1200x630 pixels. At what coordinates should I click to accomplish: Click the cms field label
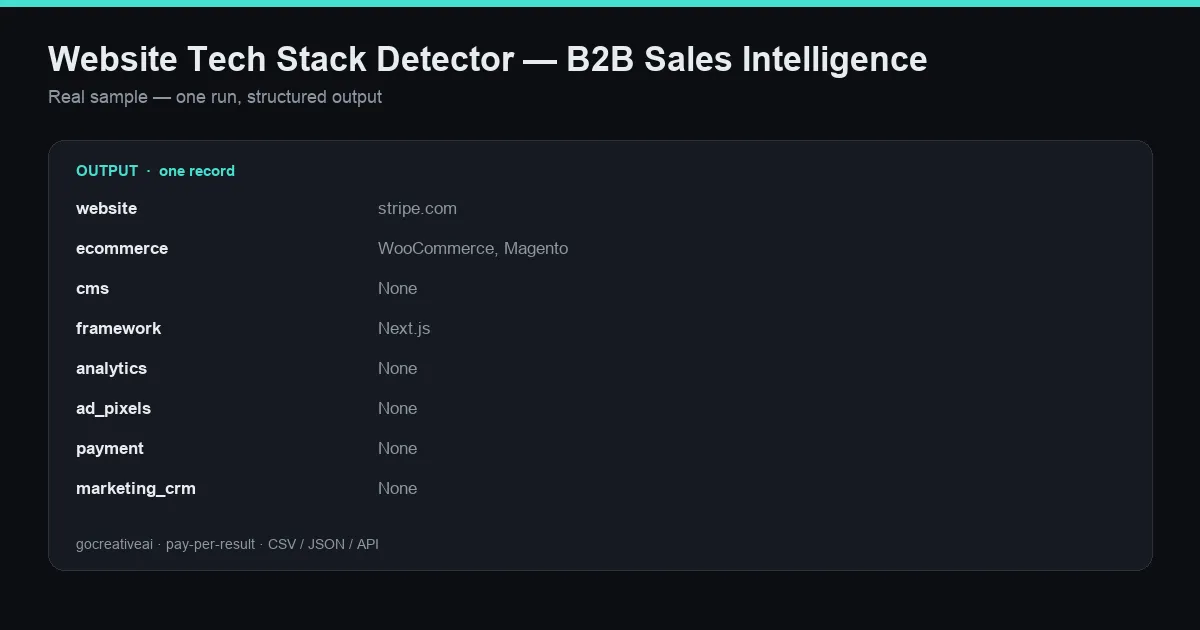pyautogui.click(x=92, y=288)
